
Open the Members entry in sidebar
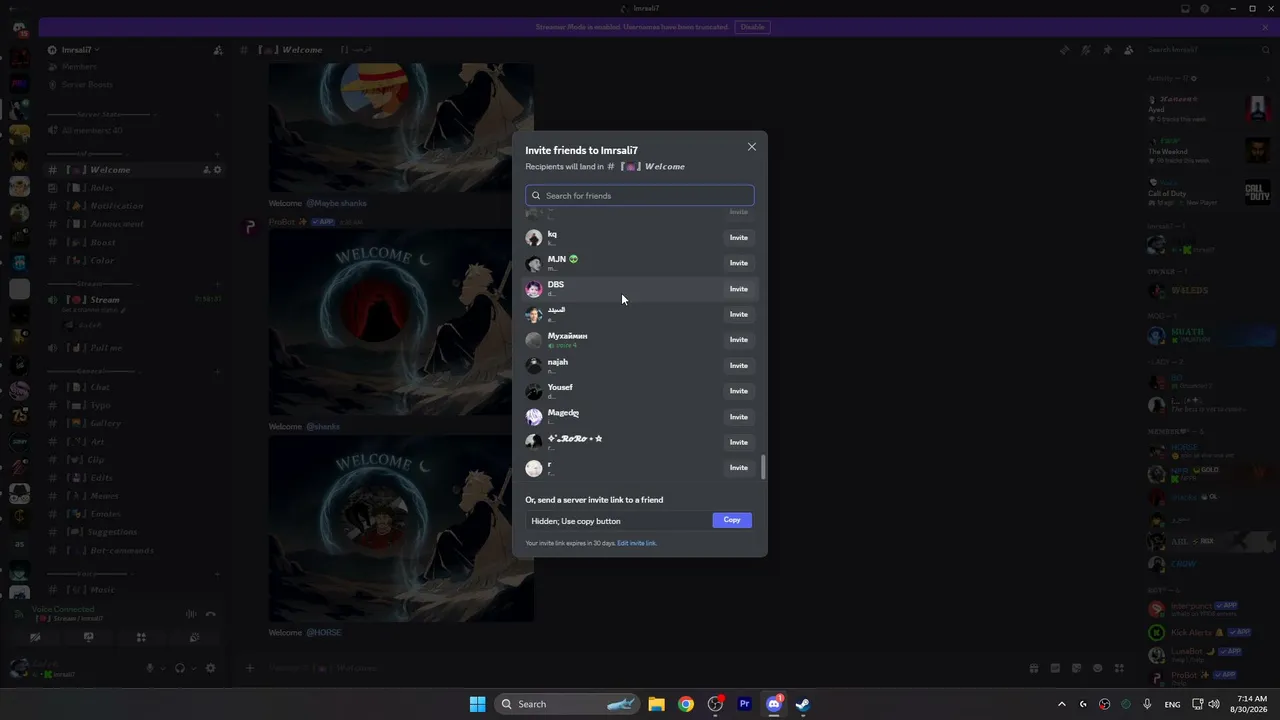tap(80, 67)
